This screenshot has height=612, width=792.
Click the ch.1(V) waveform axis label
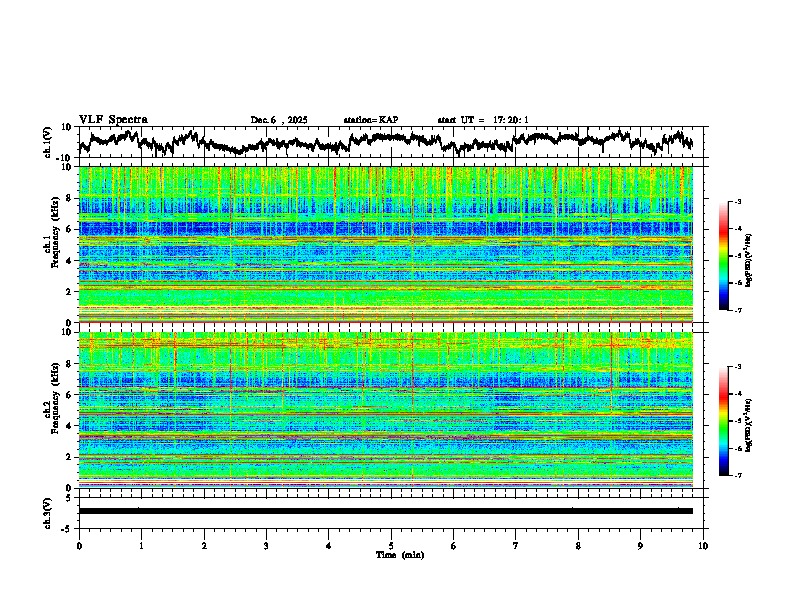[x=48, y=143]
